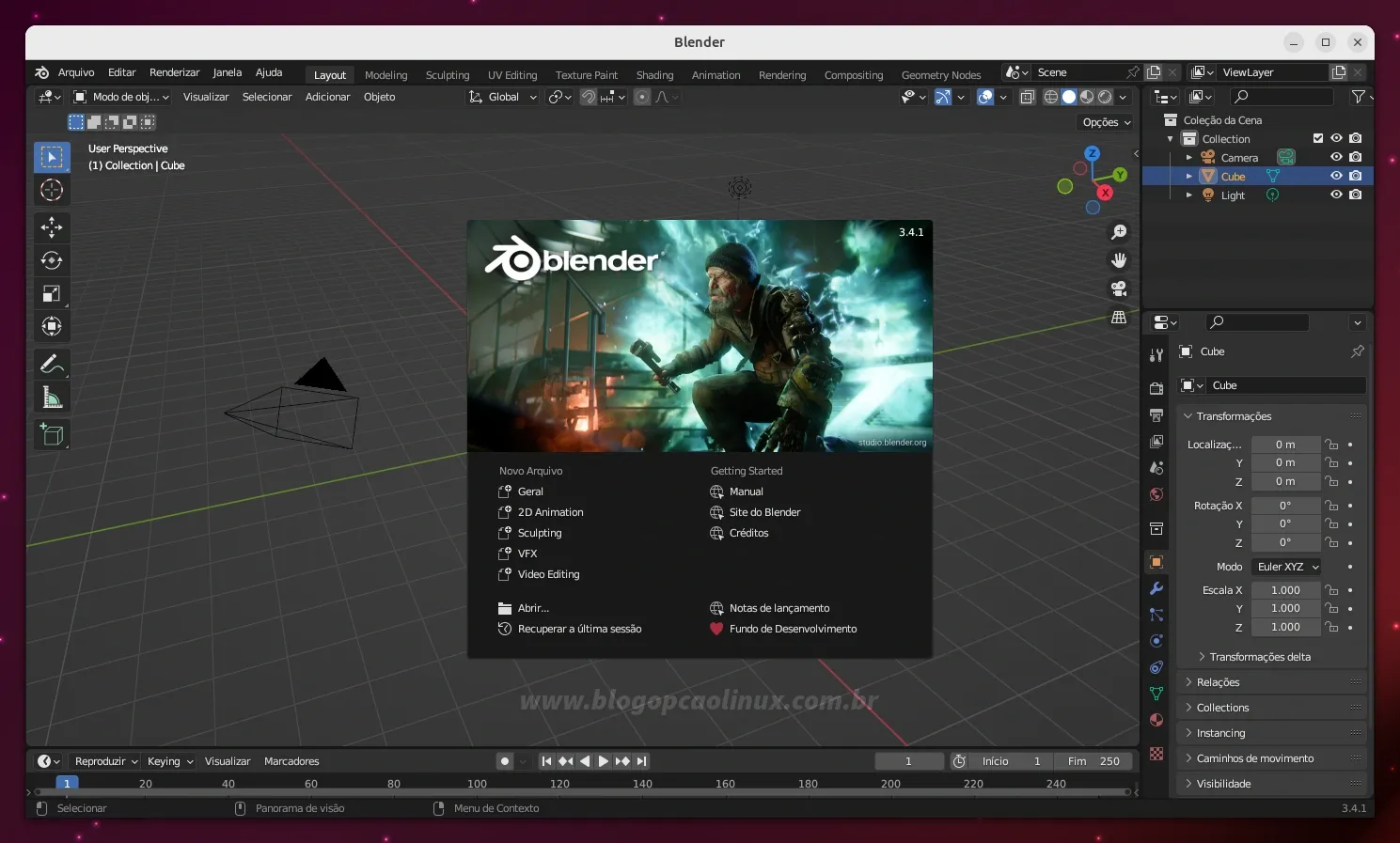1400x843 pixels.
Task: Click the Rotação X value field
Action: [x=1285, y=506]
